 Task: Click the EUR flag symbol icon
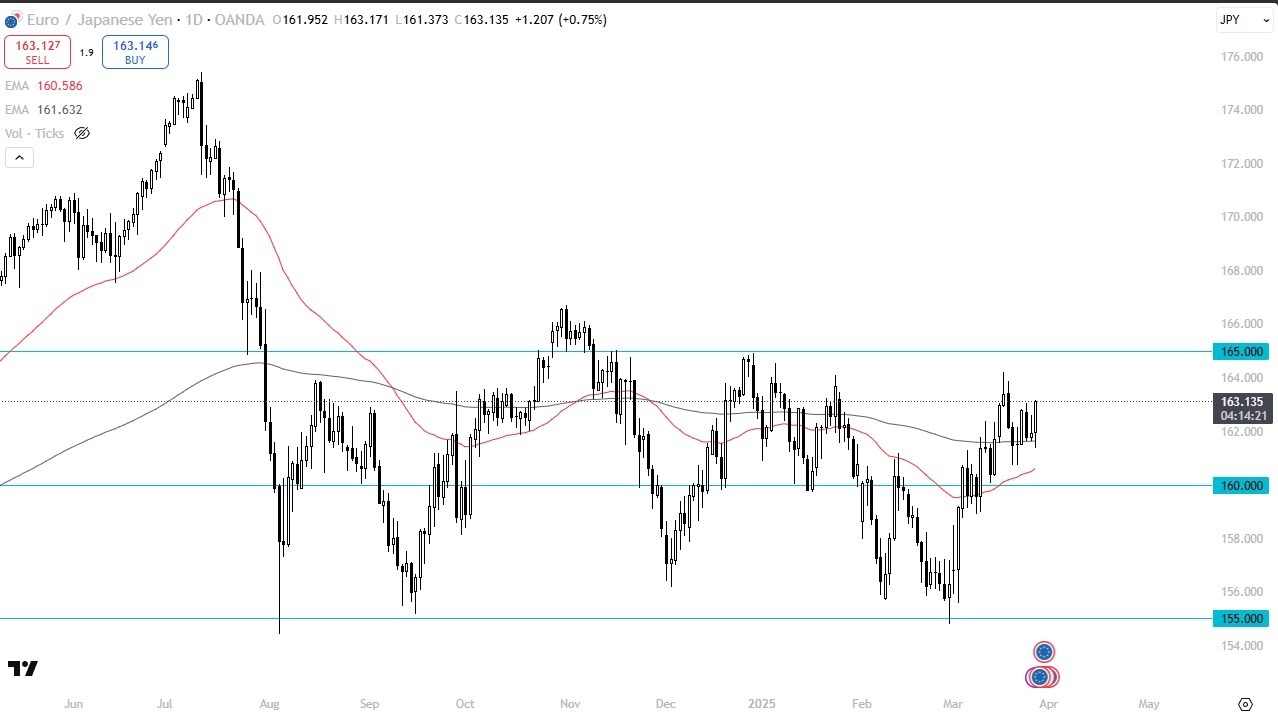point(11,19)
